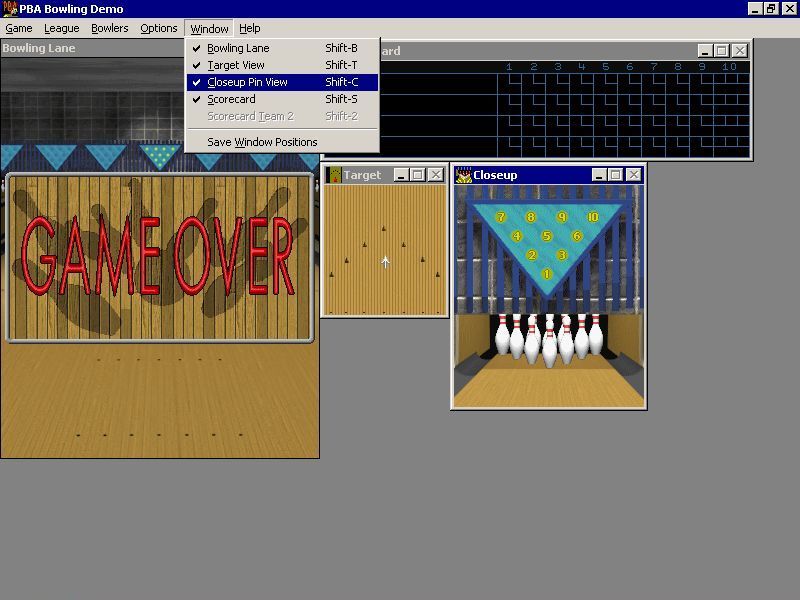Click pin number 10 in the closeup diagram
This screenshot has width=800, height=600.
(x=593, y=217)
